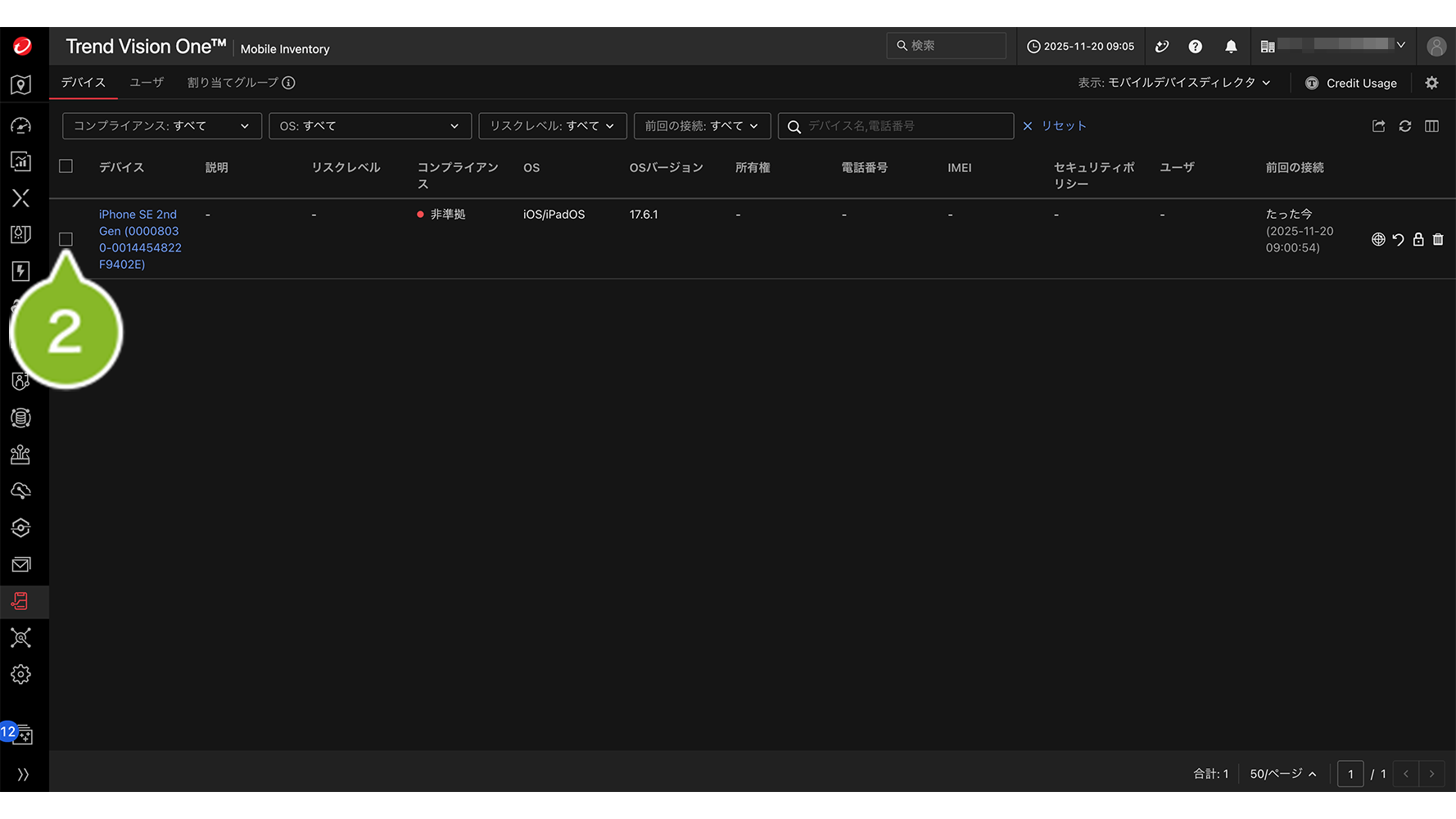
Task: Click the リセット filter reset link
Action: click(x=1055, y=126)
